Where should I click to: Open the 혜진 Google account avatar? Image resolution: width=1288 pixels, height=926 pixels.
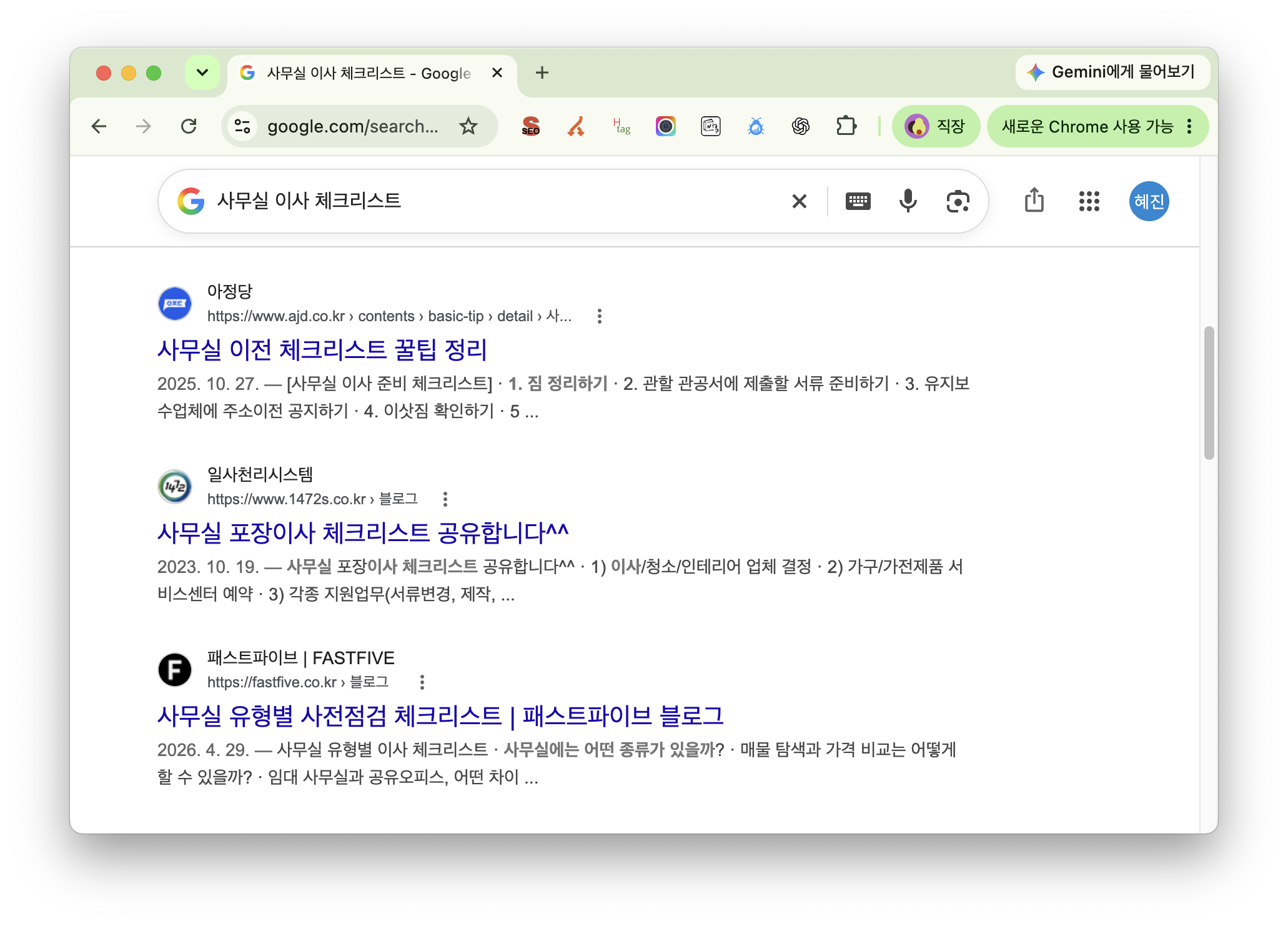click(1149, 201)
